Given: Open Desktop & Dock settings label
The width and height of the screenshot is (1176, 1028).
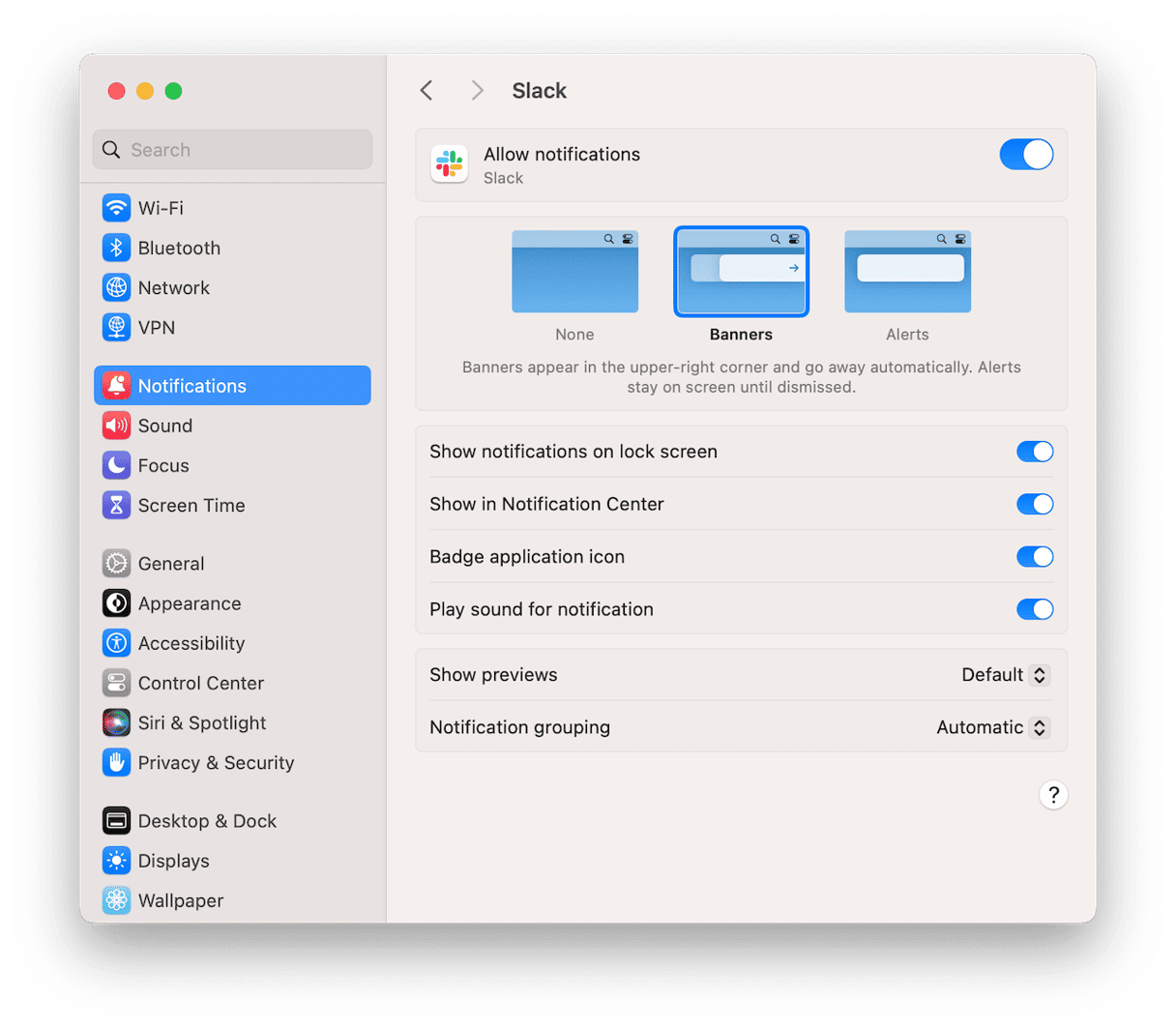Looking at the screenshot, I should (207, 820).
